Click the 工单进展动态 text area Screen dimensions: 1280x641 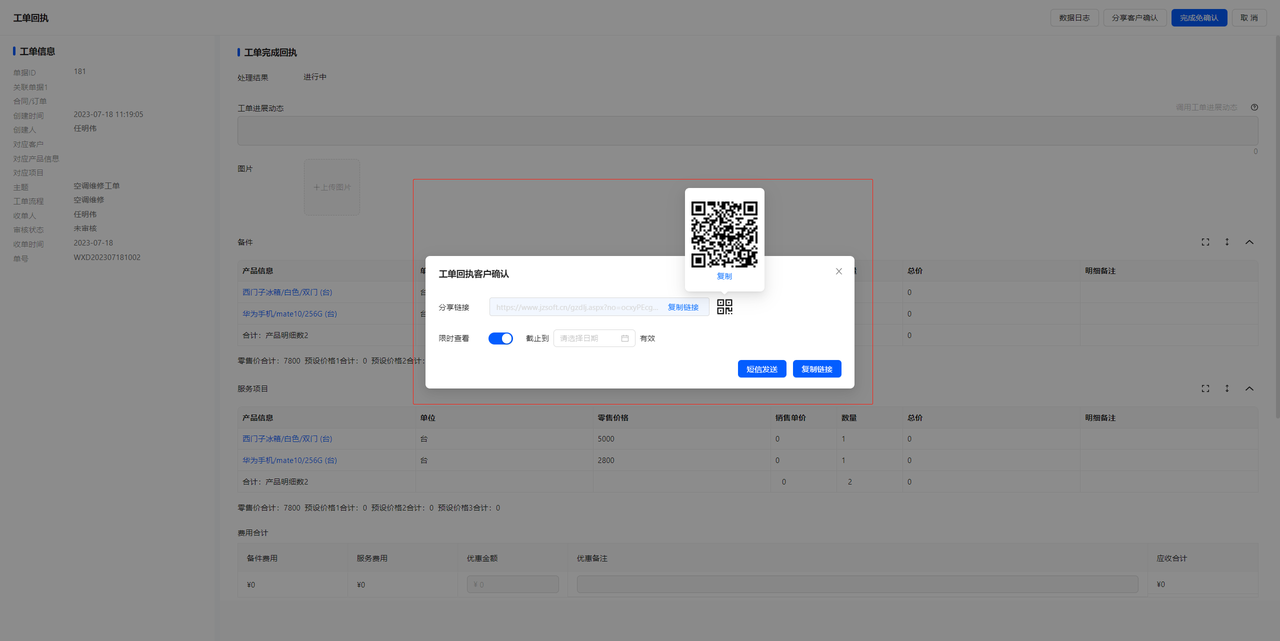click(x=747, y=131)
